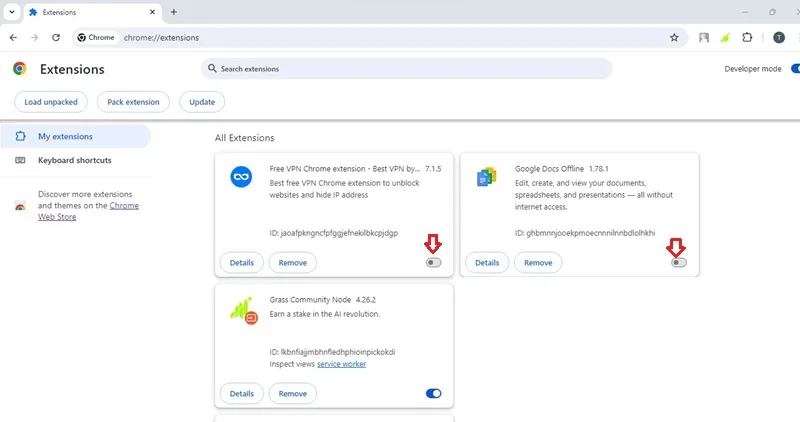This screenshot has height=422, width=800.
Task: Remove the Google Docs Offline extension
Action: point(538,263)
